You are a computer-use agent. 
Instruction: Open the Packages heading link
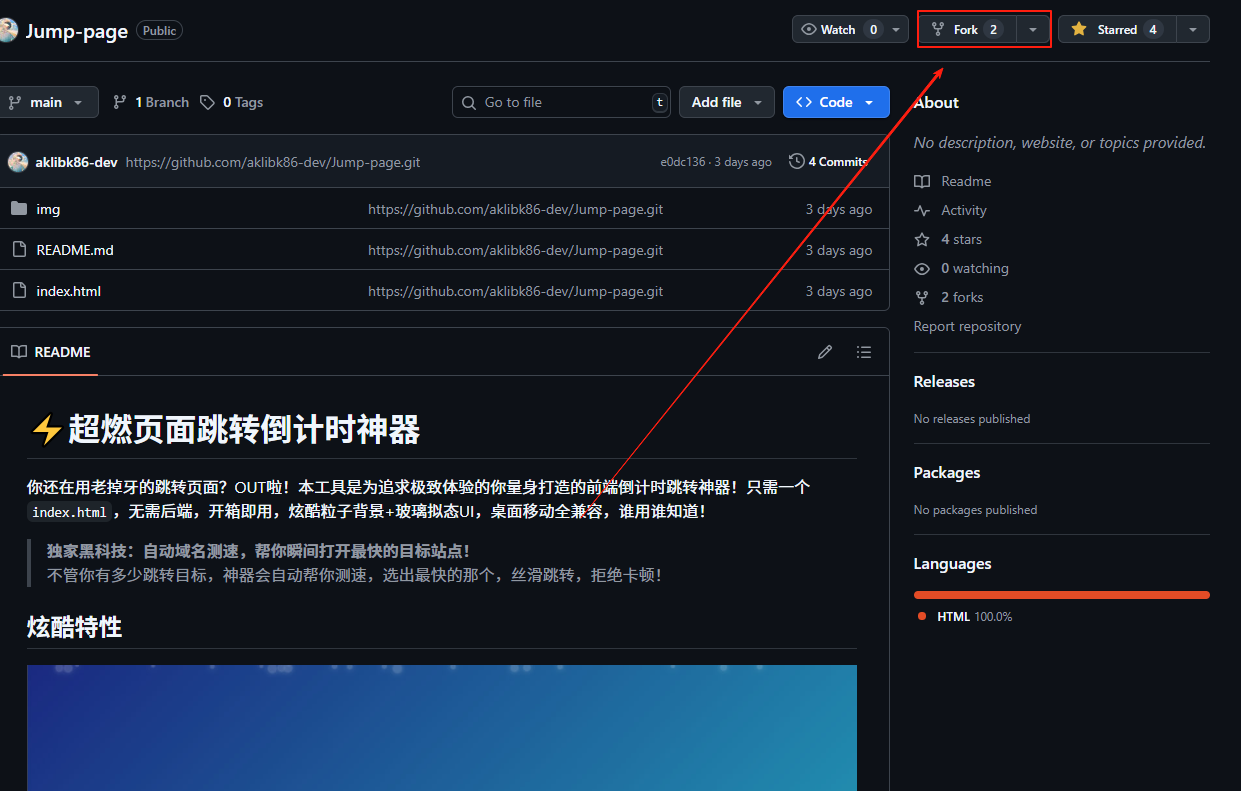click(947, 472)
